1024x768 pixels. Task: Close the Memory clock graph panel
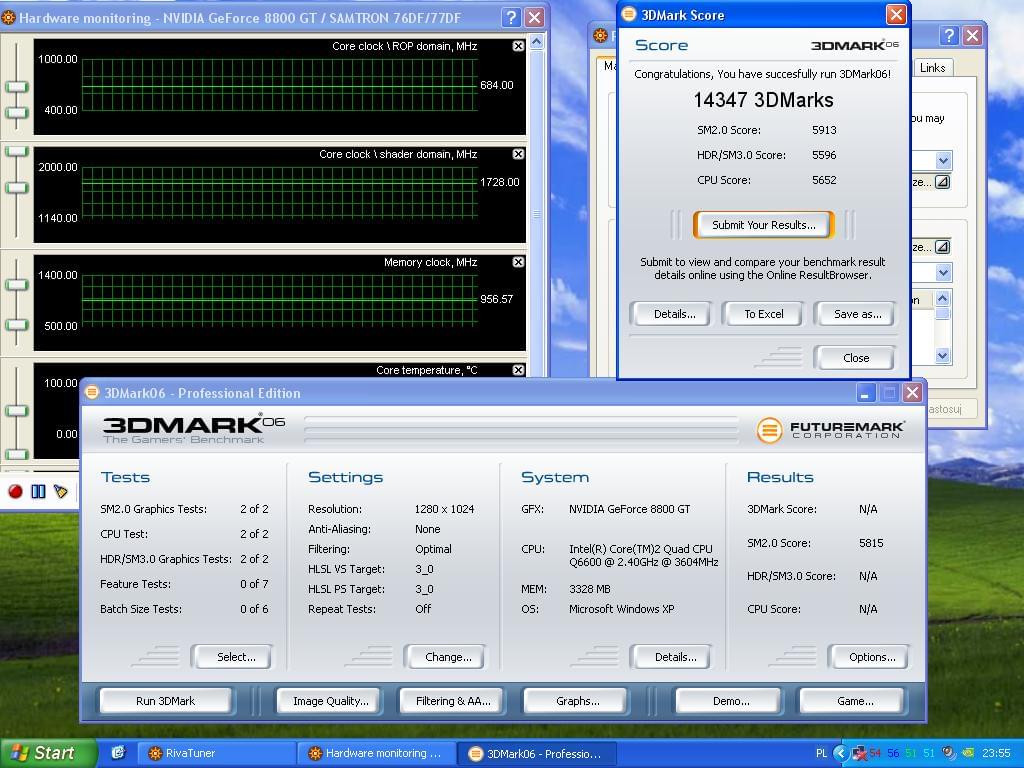[x=518, y=262]
